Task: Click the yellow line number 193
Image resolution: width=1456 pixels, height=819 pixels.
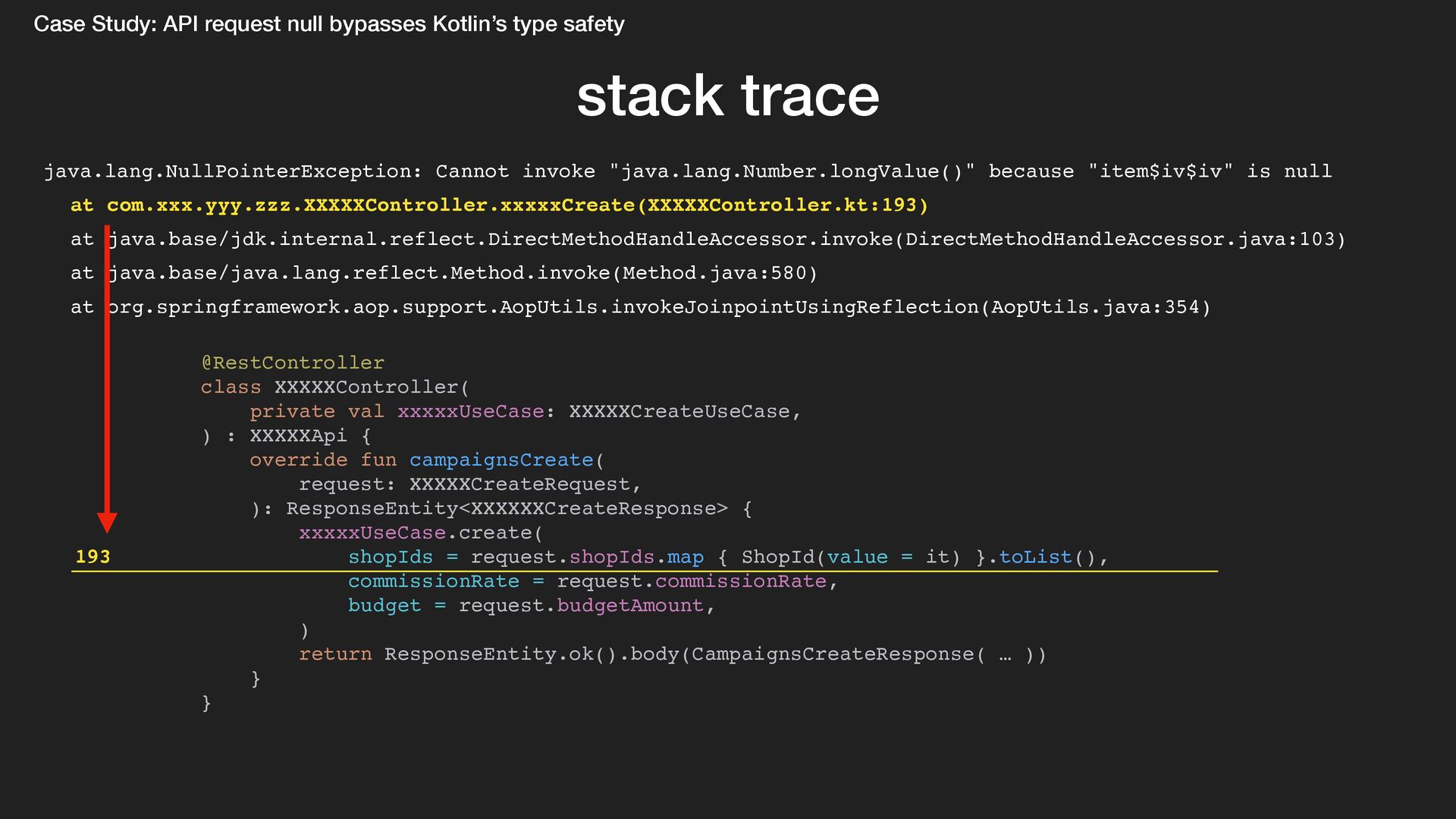Action: click(x=93, y=557)
